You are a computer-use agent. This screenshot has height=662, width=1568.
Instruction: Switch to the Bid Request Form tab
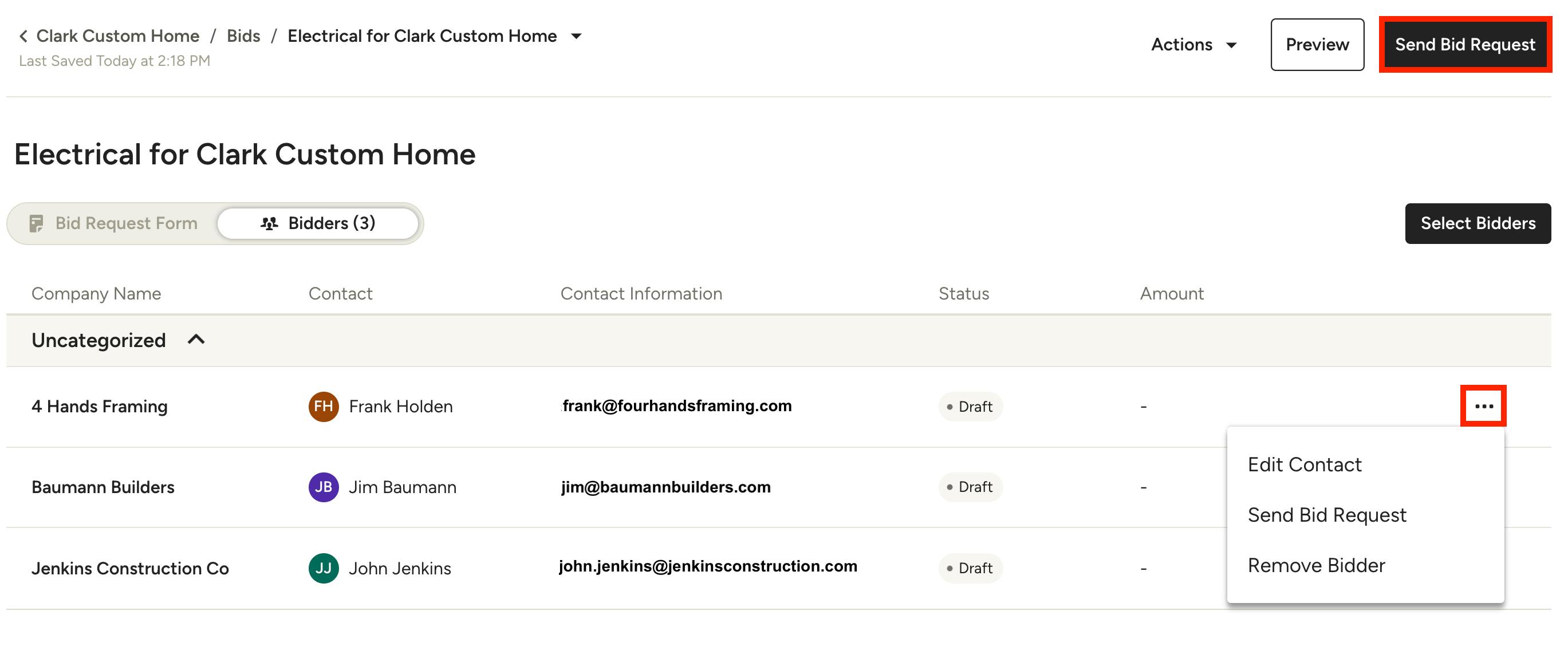pos(113,223)
